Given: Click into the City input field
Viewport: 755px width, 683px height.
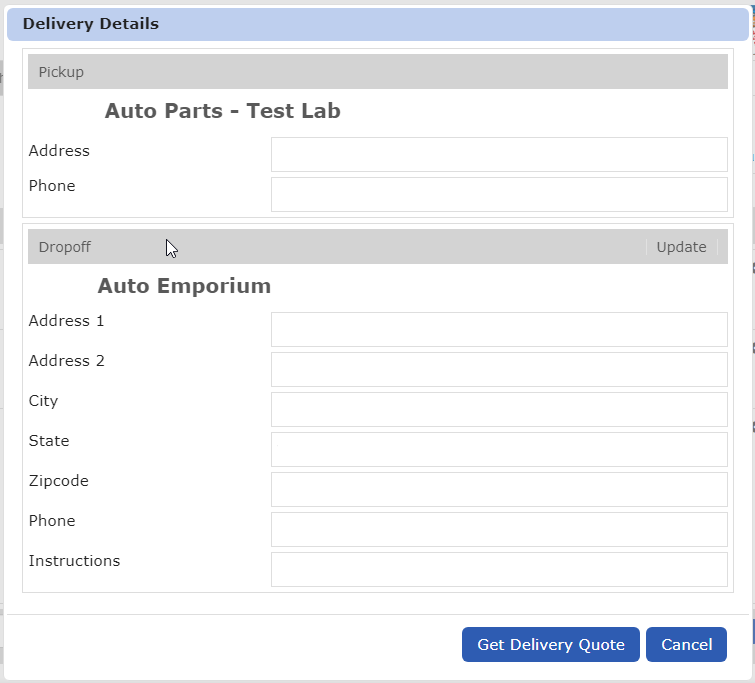Looking at the screenshot, I should tap(499, 410).
